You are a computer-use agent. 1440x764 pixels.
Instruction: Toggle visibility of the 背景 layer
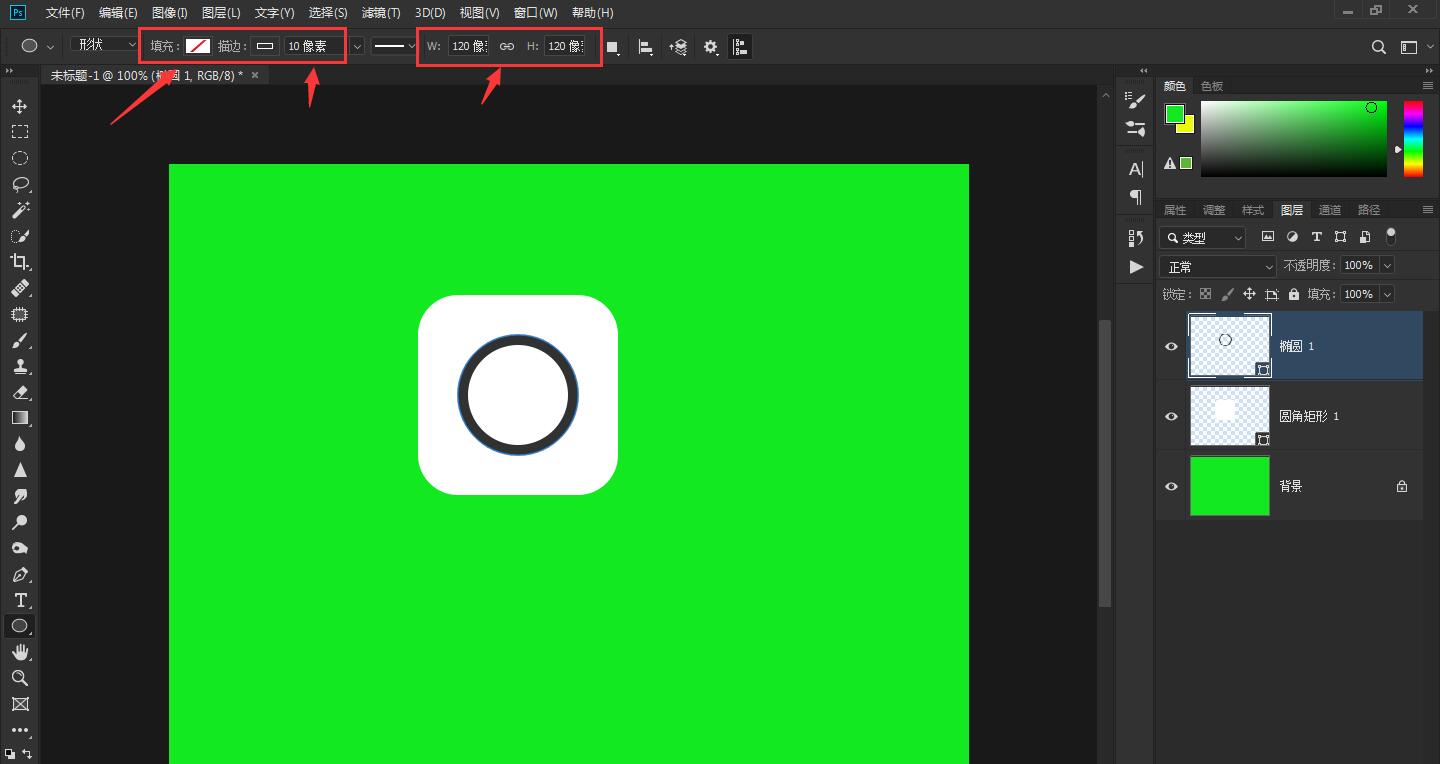1171,486
